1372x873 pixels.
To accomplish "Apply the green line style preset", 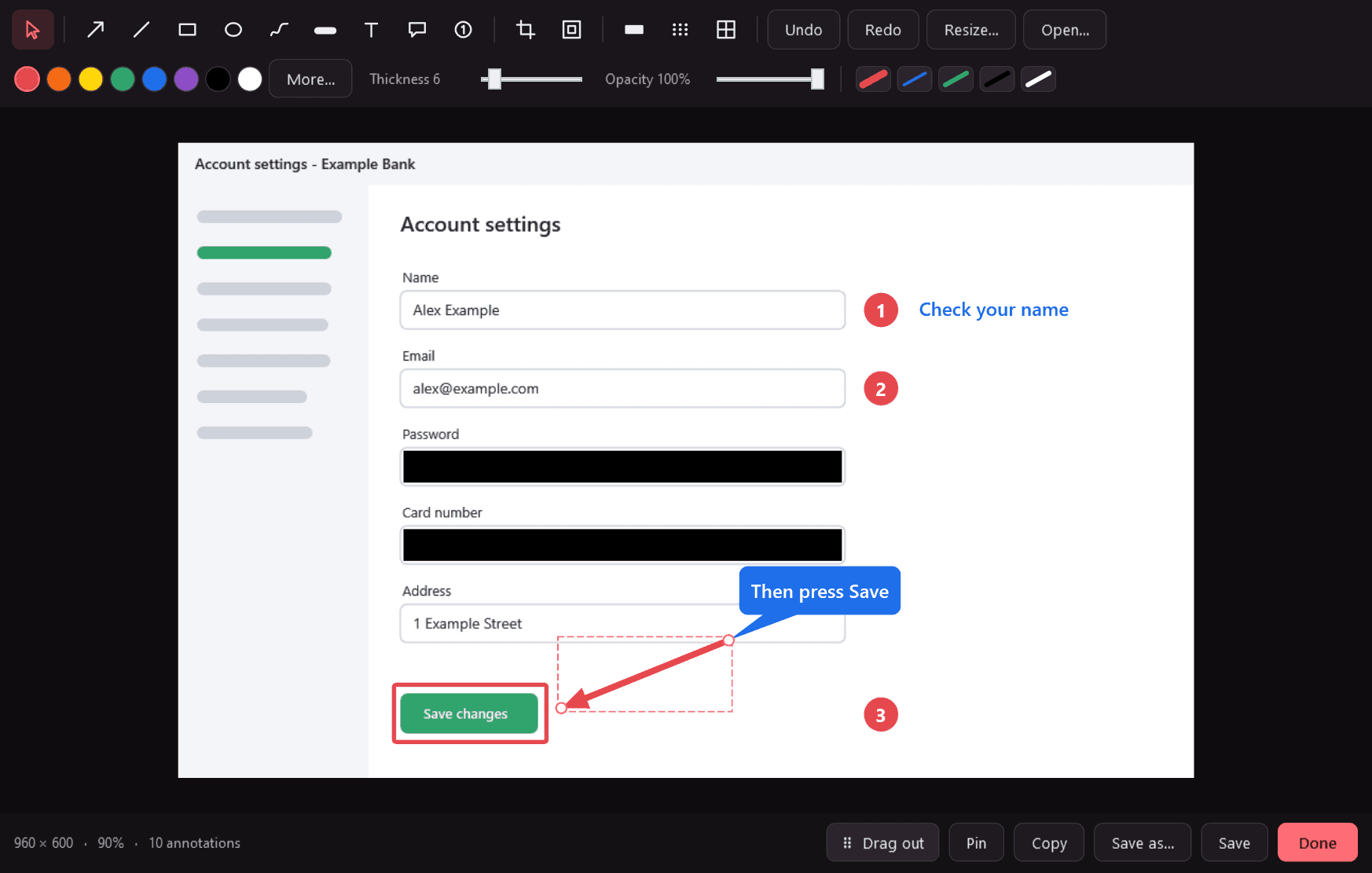I will click(956, 79).
